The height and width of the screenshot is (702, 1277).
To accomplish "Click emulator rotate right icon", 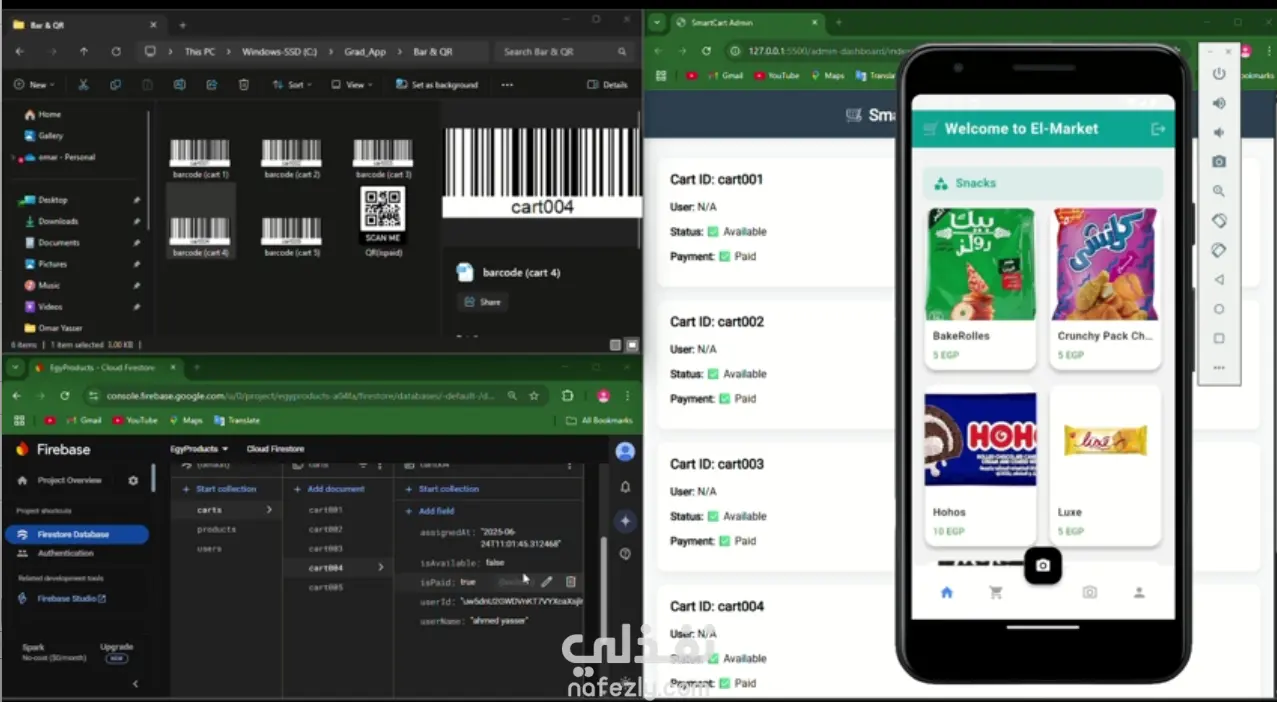I will [x=1219, y=250].
